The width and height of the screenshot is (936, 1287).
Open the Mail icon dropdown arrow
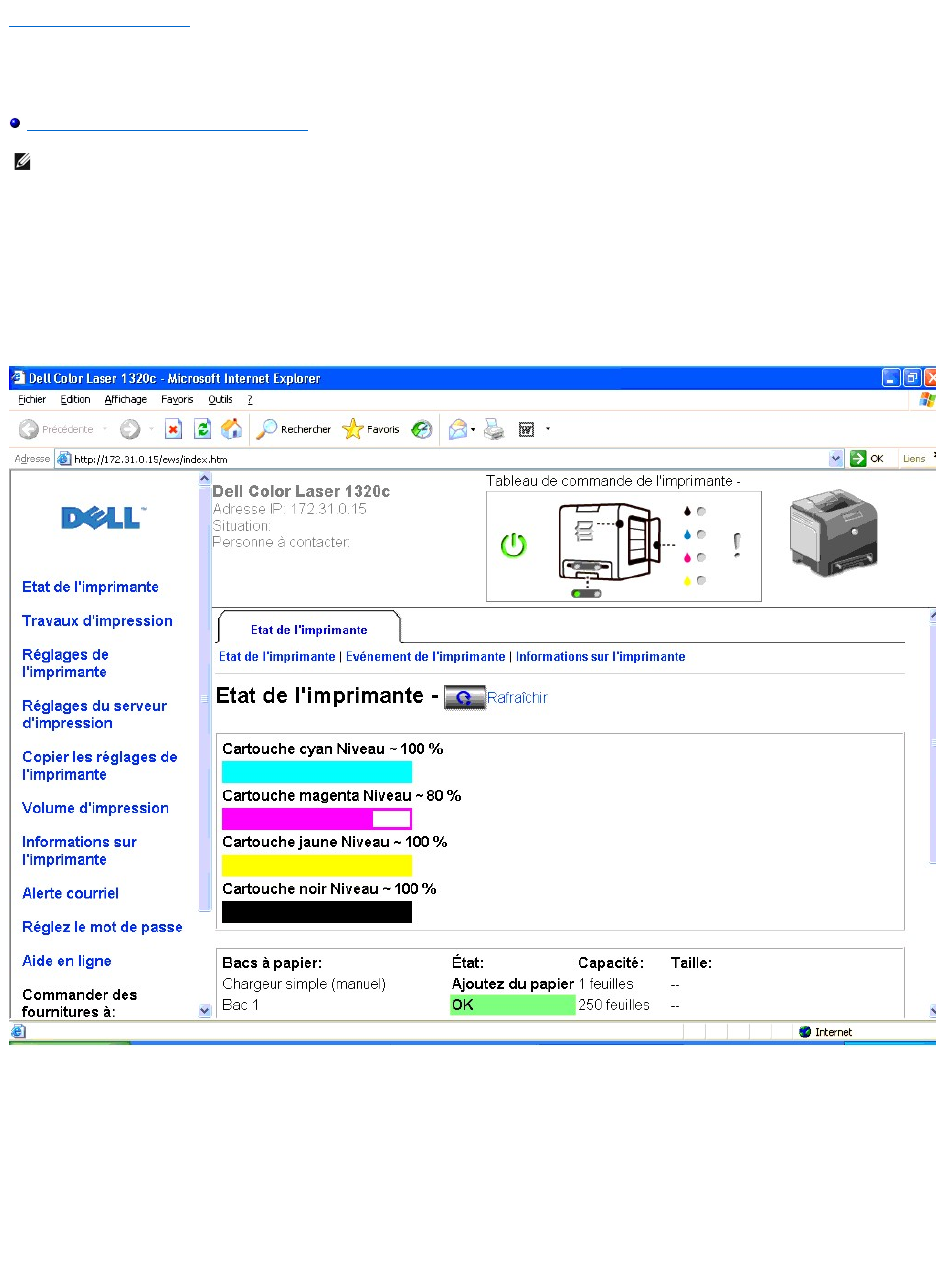474,430
